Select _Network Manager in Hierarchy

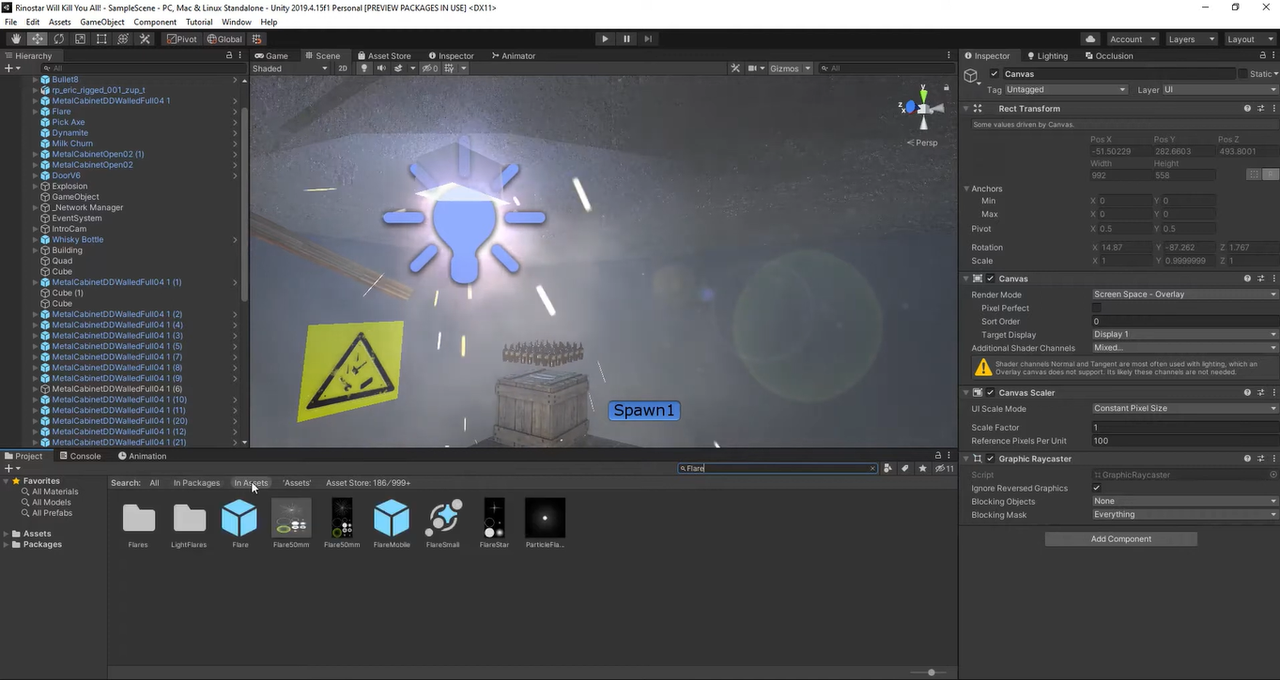point(88,208)
